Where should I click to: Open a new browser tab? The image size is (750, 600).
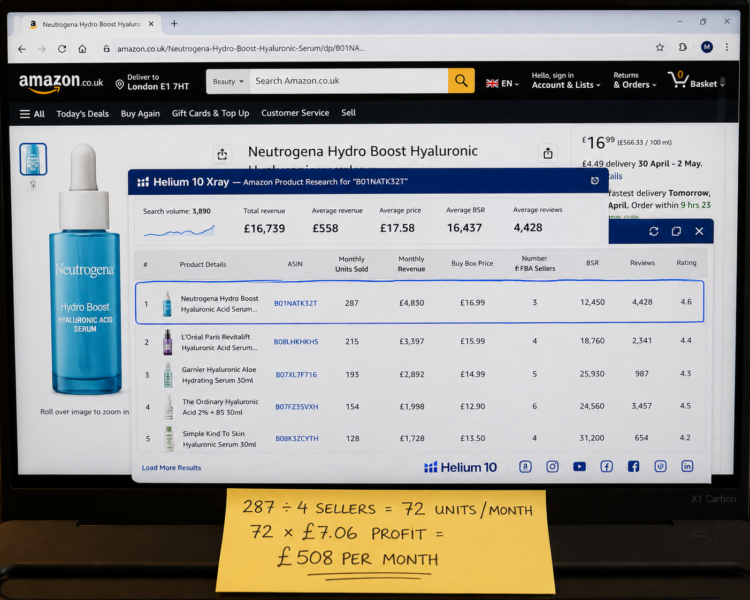click(174, 23)
